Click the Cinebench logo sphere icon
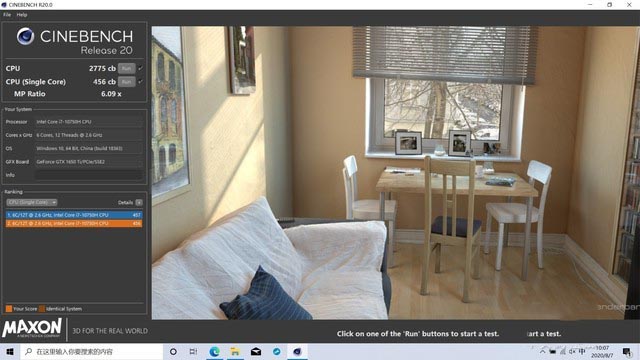Screen dimensions: 640x360 click(25, 36)
